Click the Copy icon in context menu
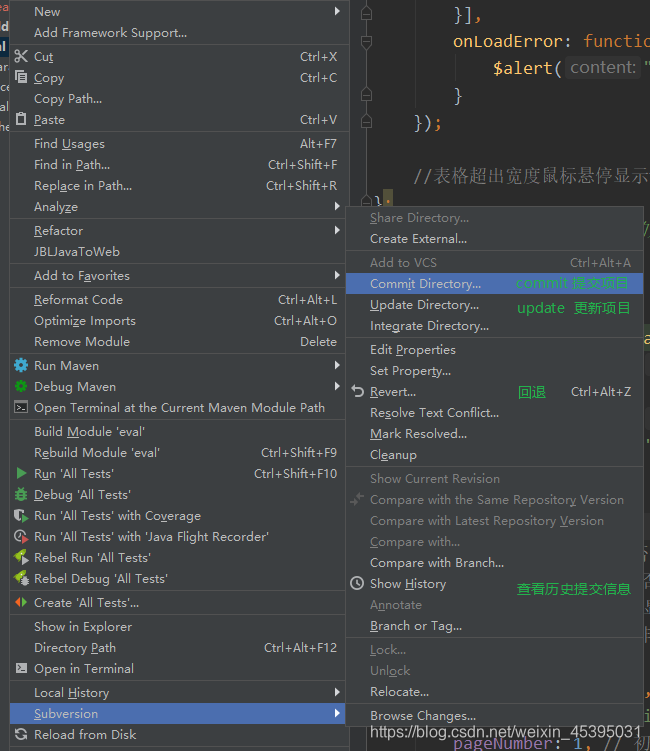This screenshot has height=751, width=650. (x=21, y=77)
